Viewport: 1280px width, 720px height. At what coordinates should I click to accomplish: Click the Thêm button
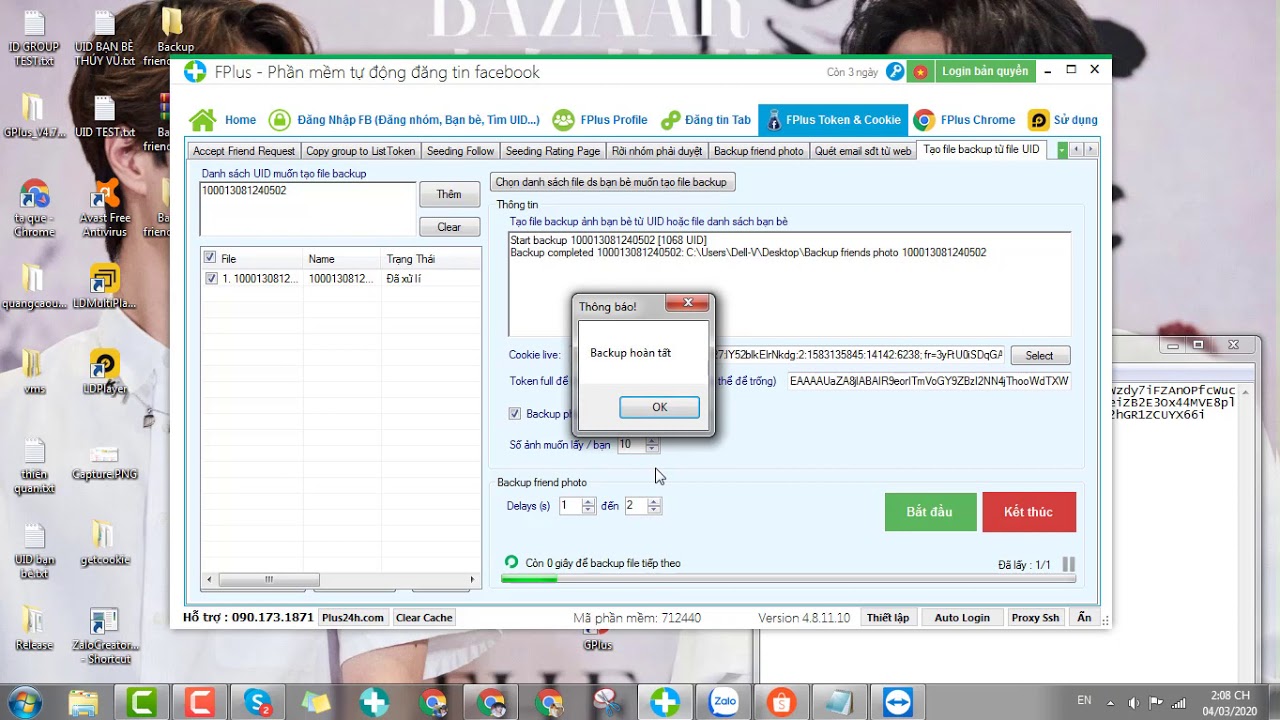pos(449,195)
